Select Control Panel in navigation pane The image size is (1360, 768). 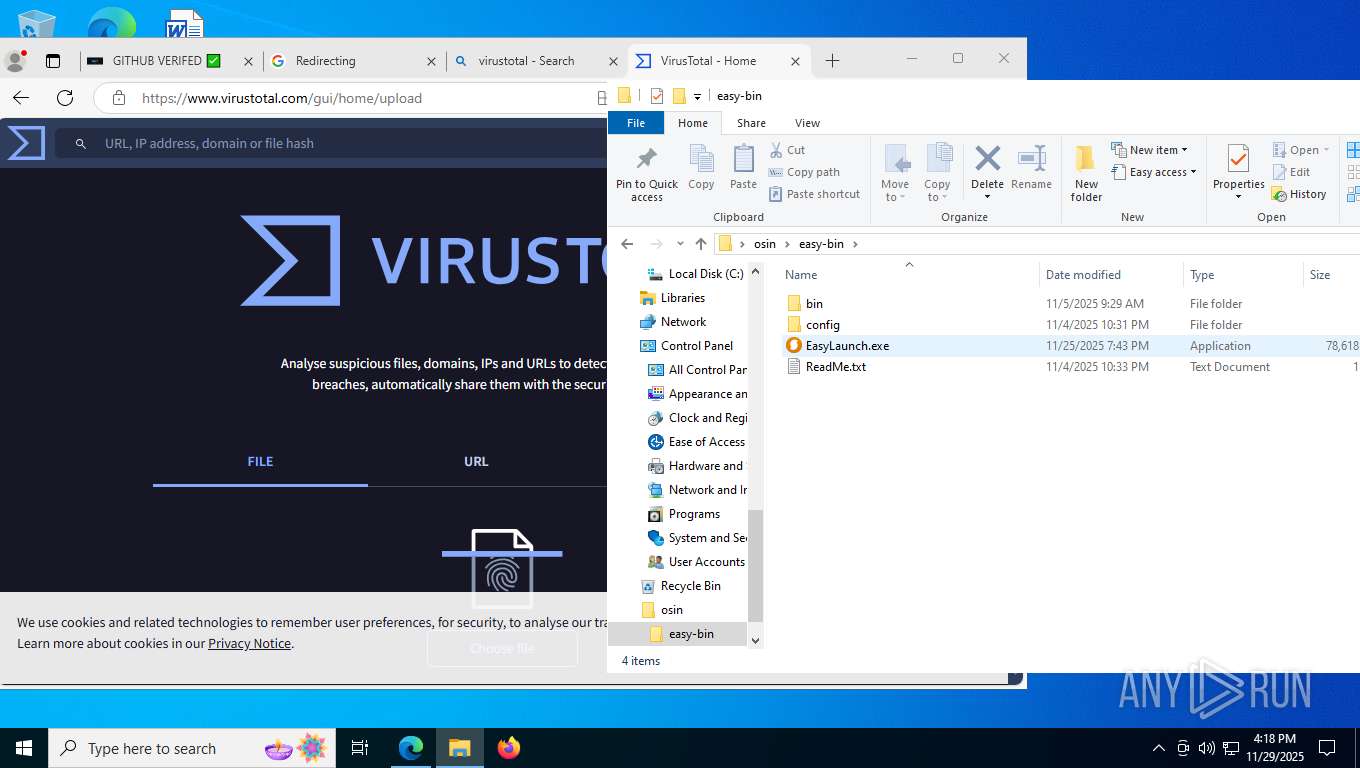tap(696, 346)
